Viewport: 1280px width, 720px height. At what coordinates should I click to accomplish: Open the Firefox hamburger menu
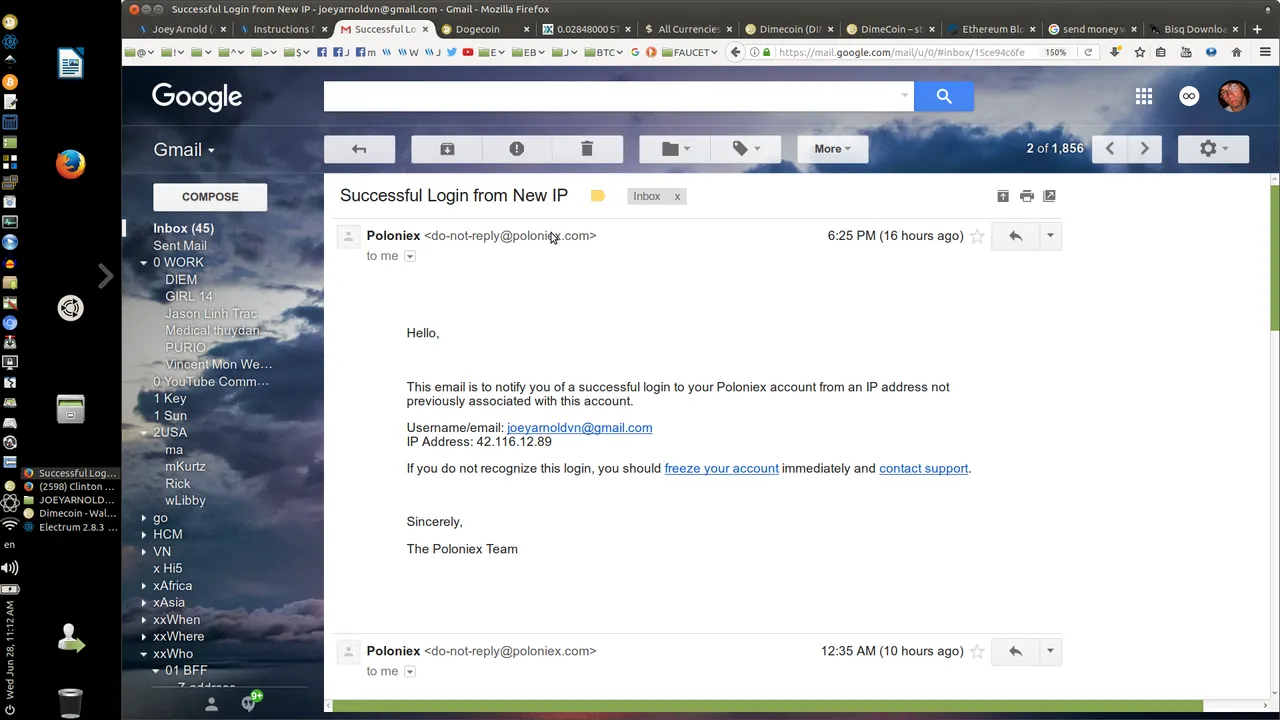tap(1265, 52)
